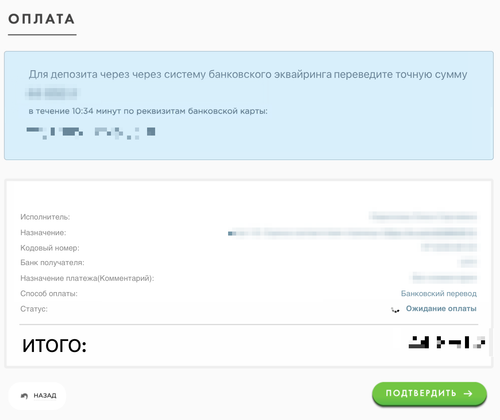Click the arrow icon on ПОДТВЕРДИТЬ
Viewport: 500px width, 420px height.
click(x=468, y=393)
